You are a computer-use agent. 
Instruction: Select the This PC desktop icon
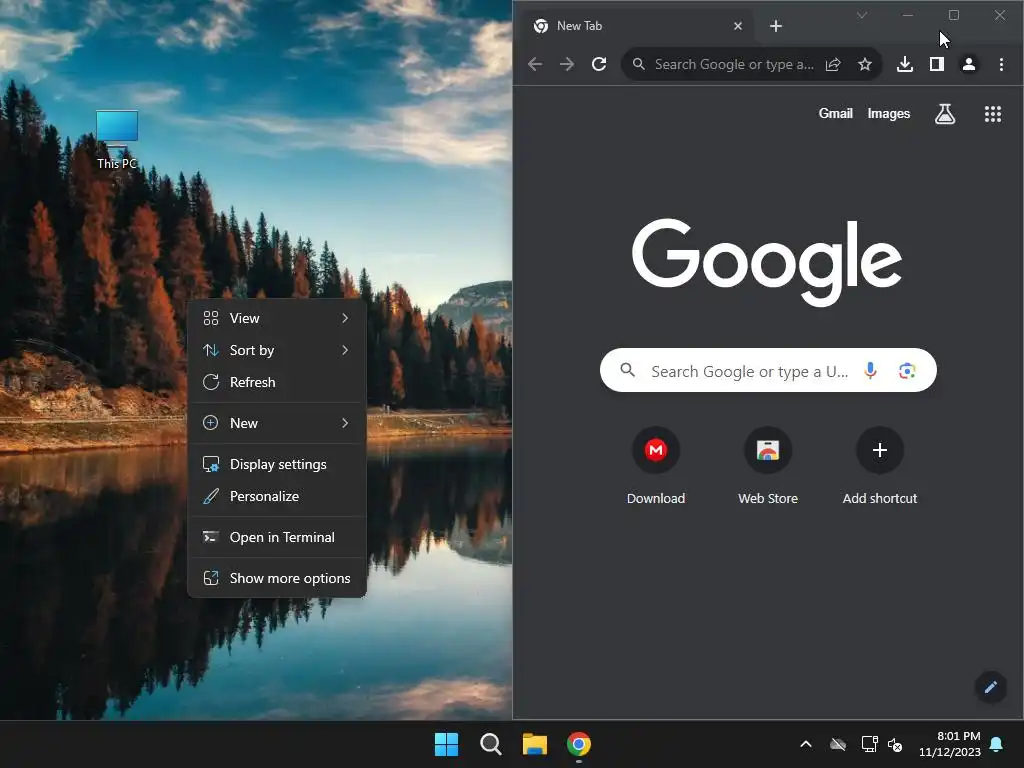117,140
